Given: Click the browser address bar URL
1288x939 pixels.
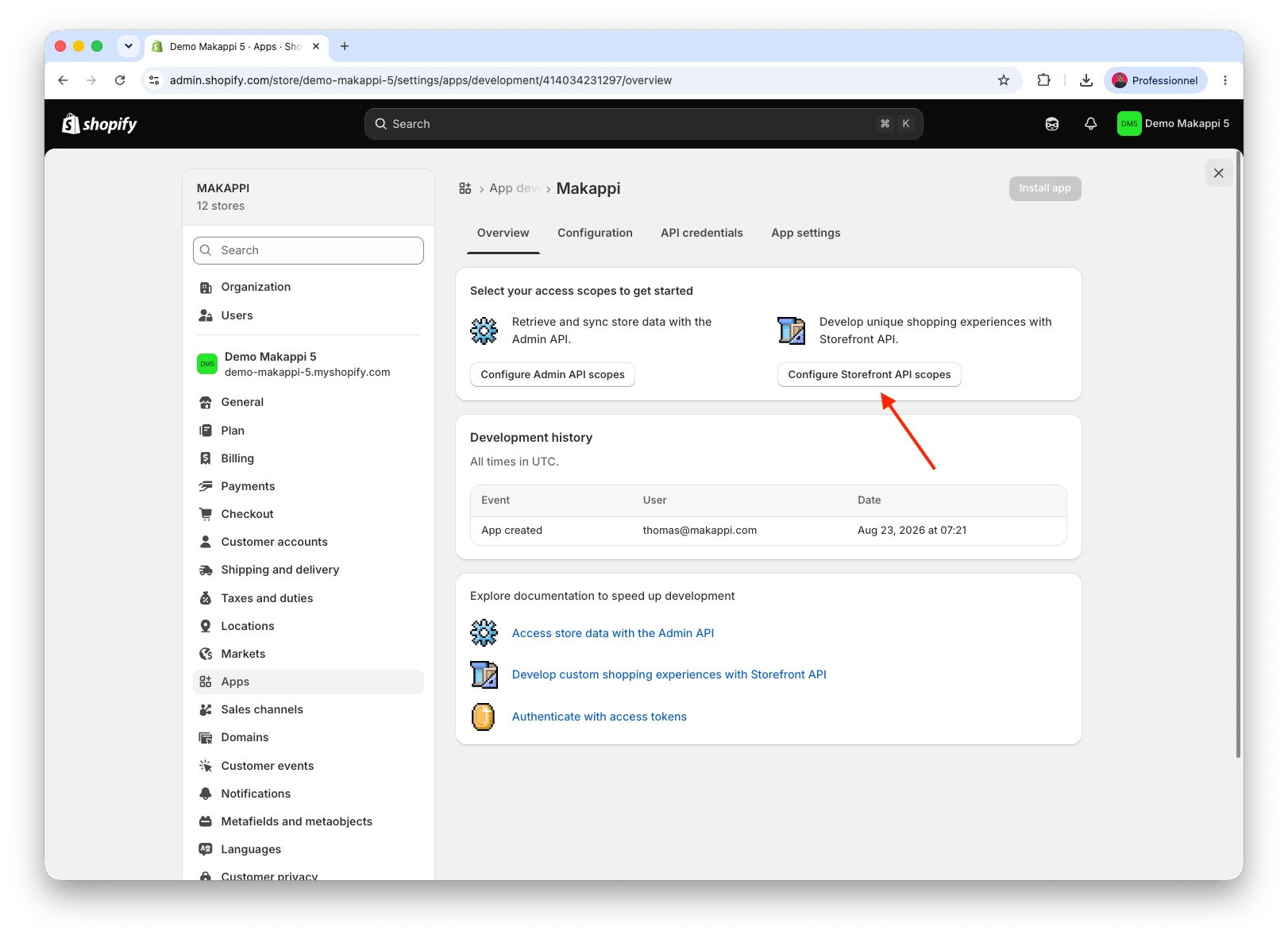Looking at the screenshot, I should [x=421, y=80].
